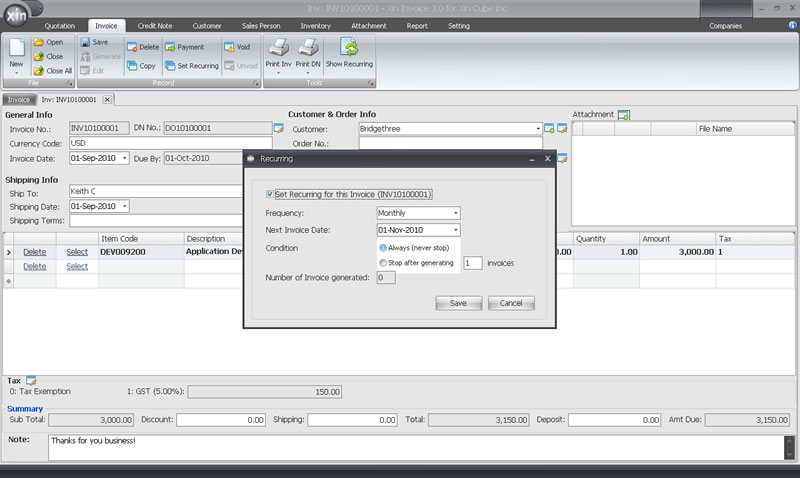Click the Companies menu item

click(x=725, y=26)
